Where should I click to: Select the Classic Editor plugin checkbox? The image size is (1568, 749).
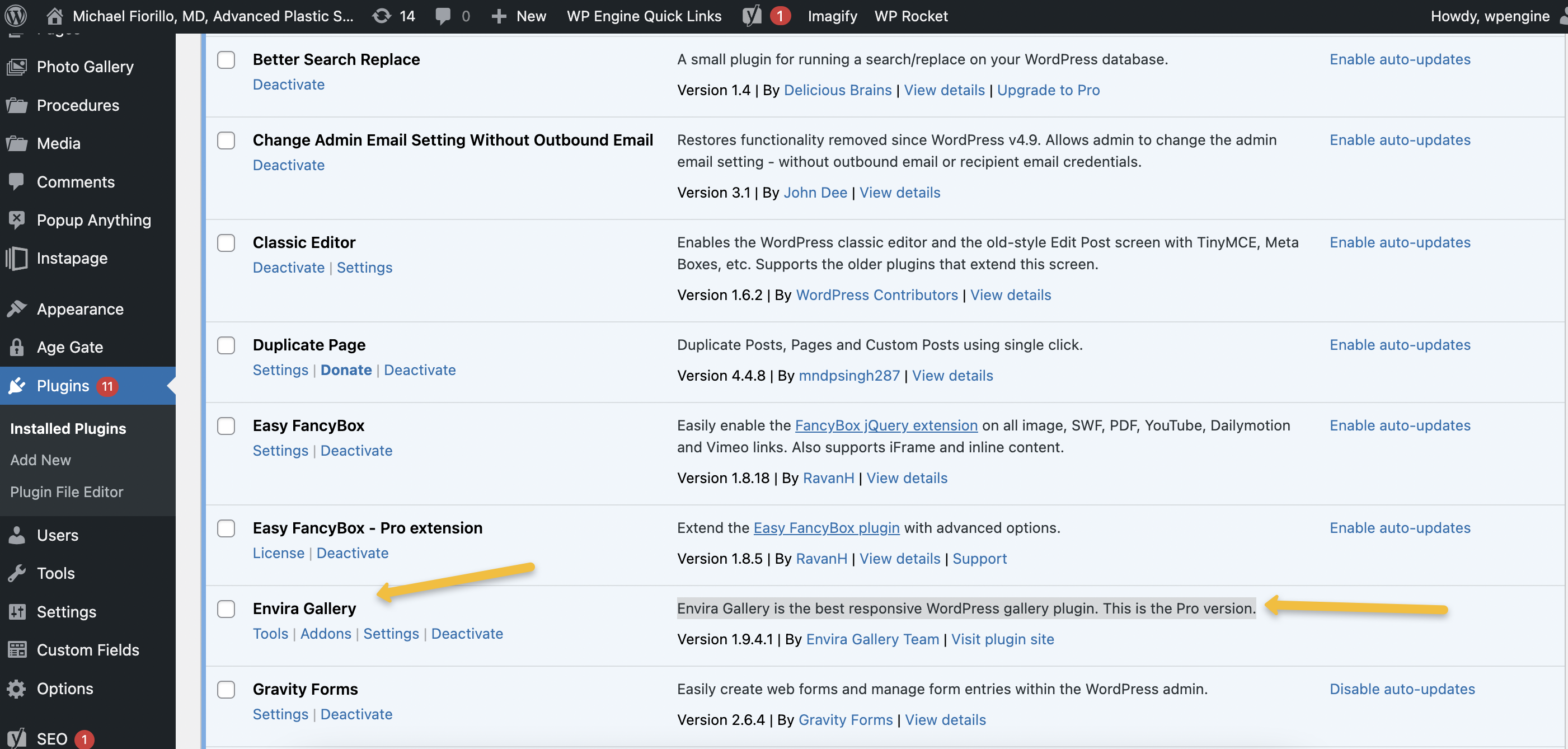click(x=226, y=243)
